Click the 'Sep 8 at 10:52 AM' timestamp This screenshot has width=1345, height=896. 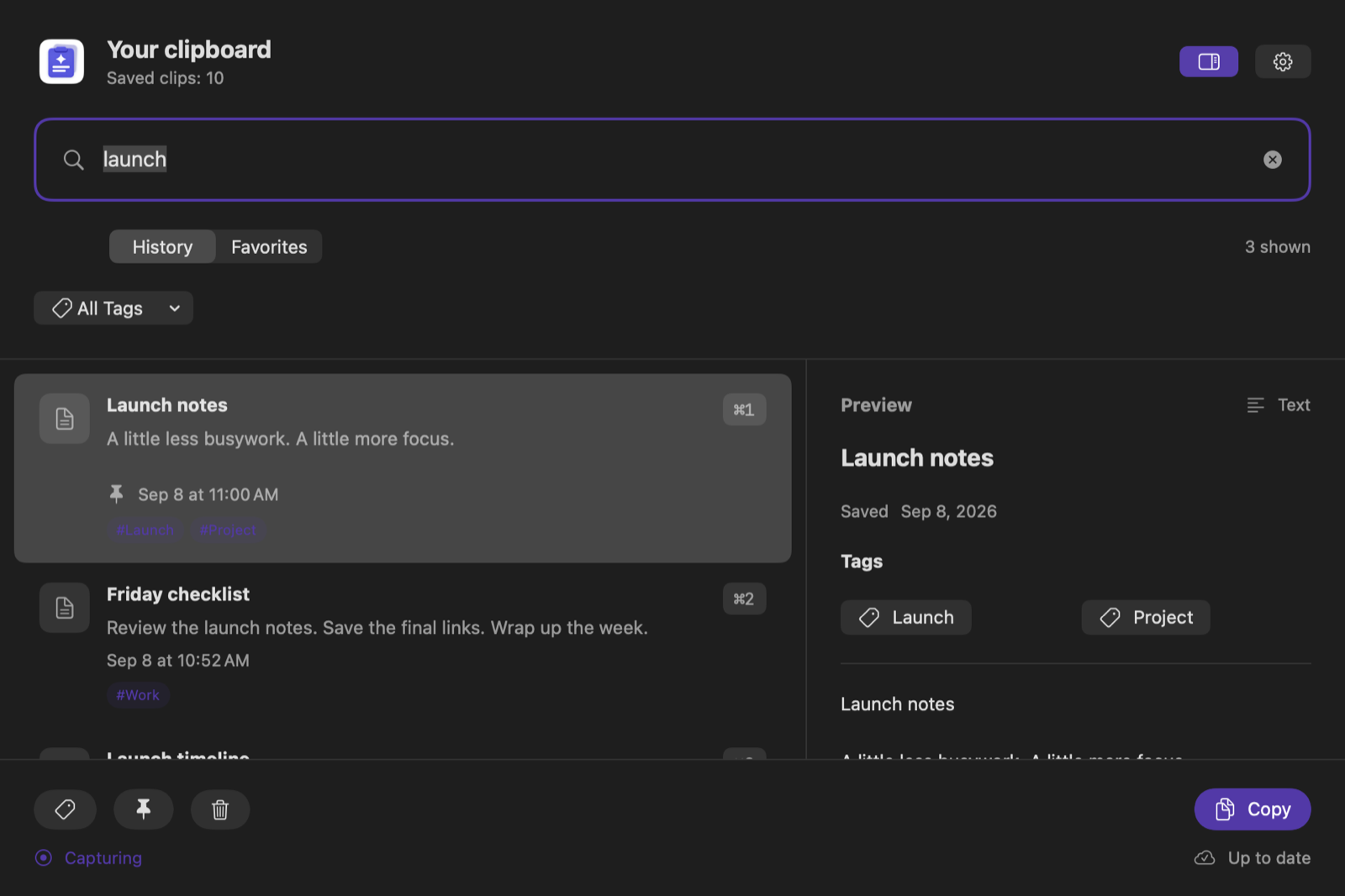coord(178,661)
